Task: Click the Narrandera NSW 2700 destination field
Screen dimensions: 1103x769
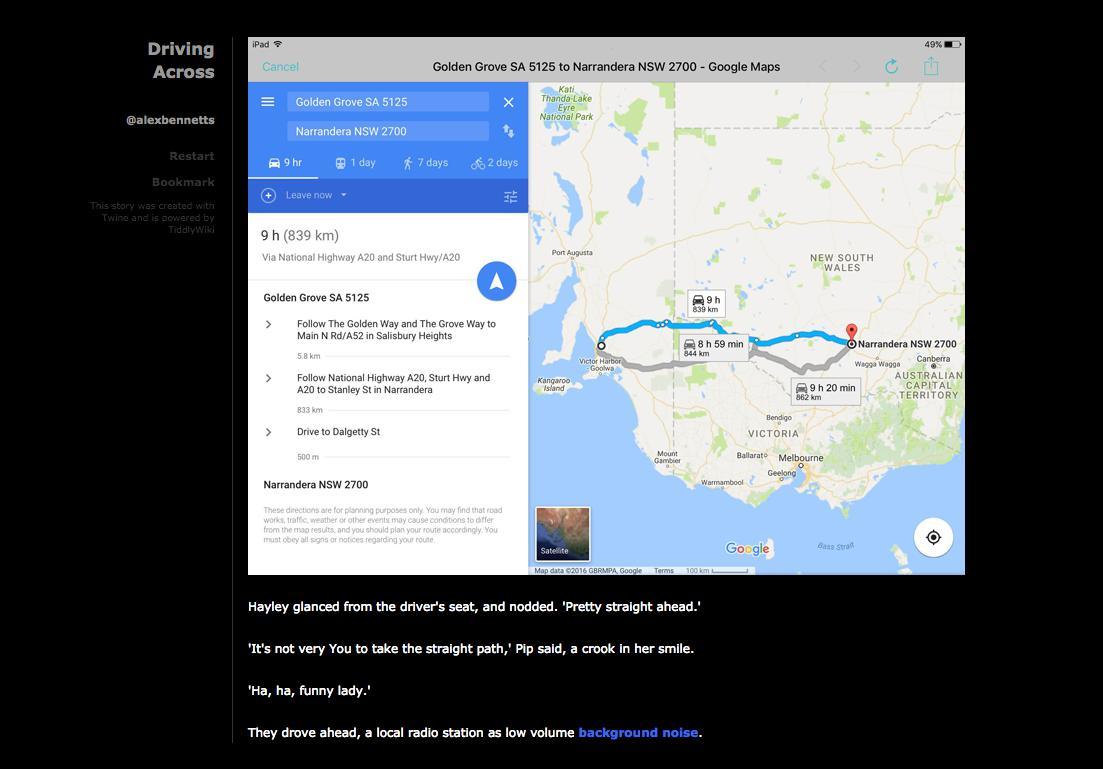Action: click(x=388, y=131)
